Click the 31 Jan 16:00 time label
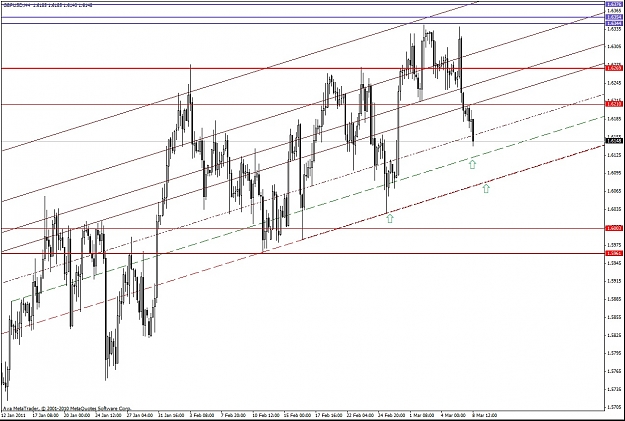 [x=171, y=415]
